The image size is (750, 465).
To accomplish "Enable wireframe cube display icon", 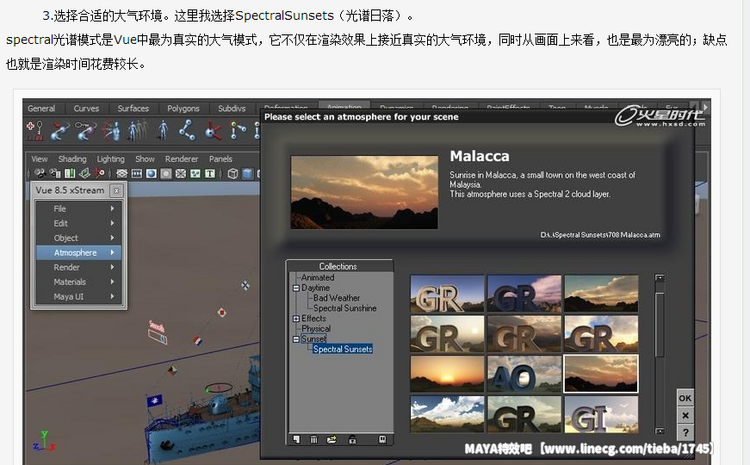I will click(233, 173).
